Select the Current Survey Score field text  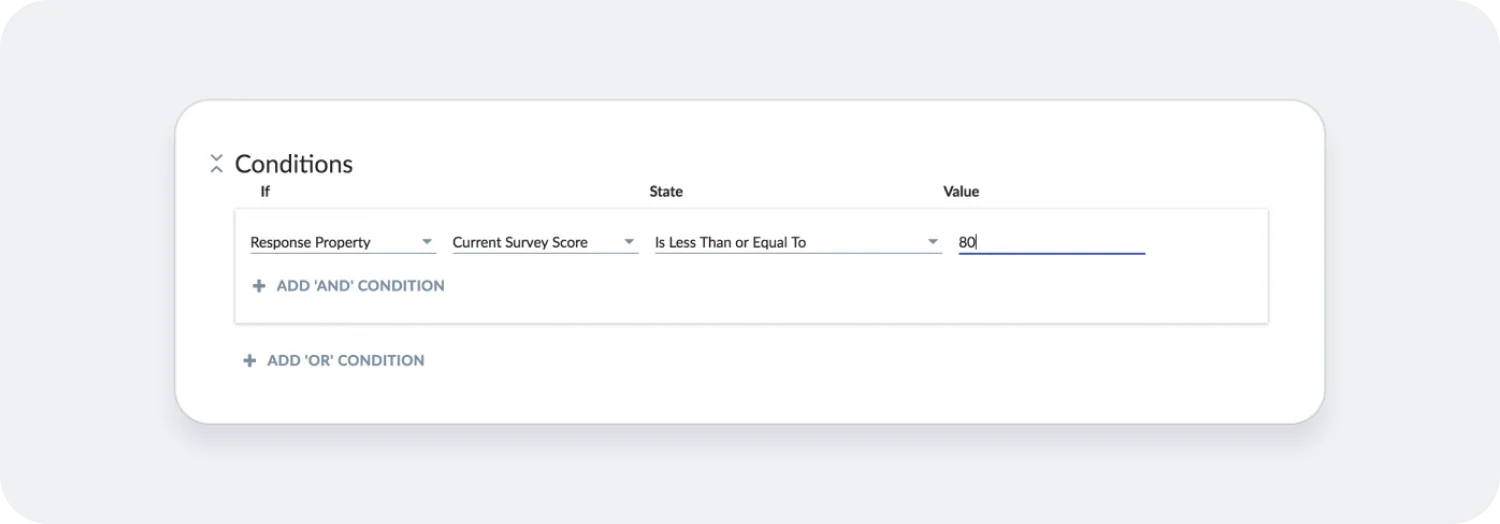pos(520,242)
